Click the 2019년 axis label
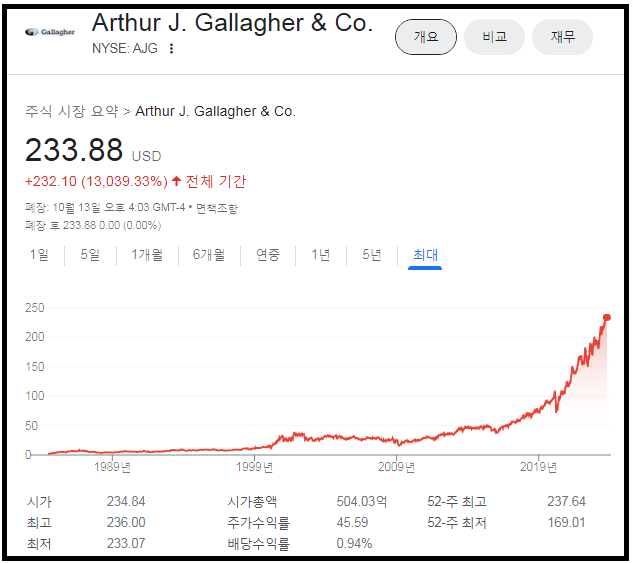 click(538, 467)
